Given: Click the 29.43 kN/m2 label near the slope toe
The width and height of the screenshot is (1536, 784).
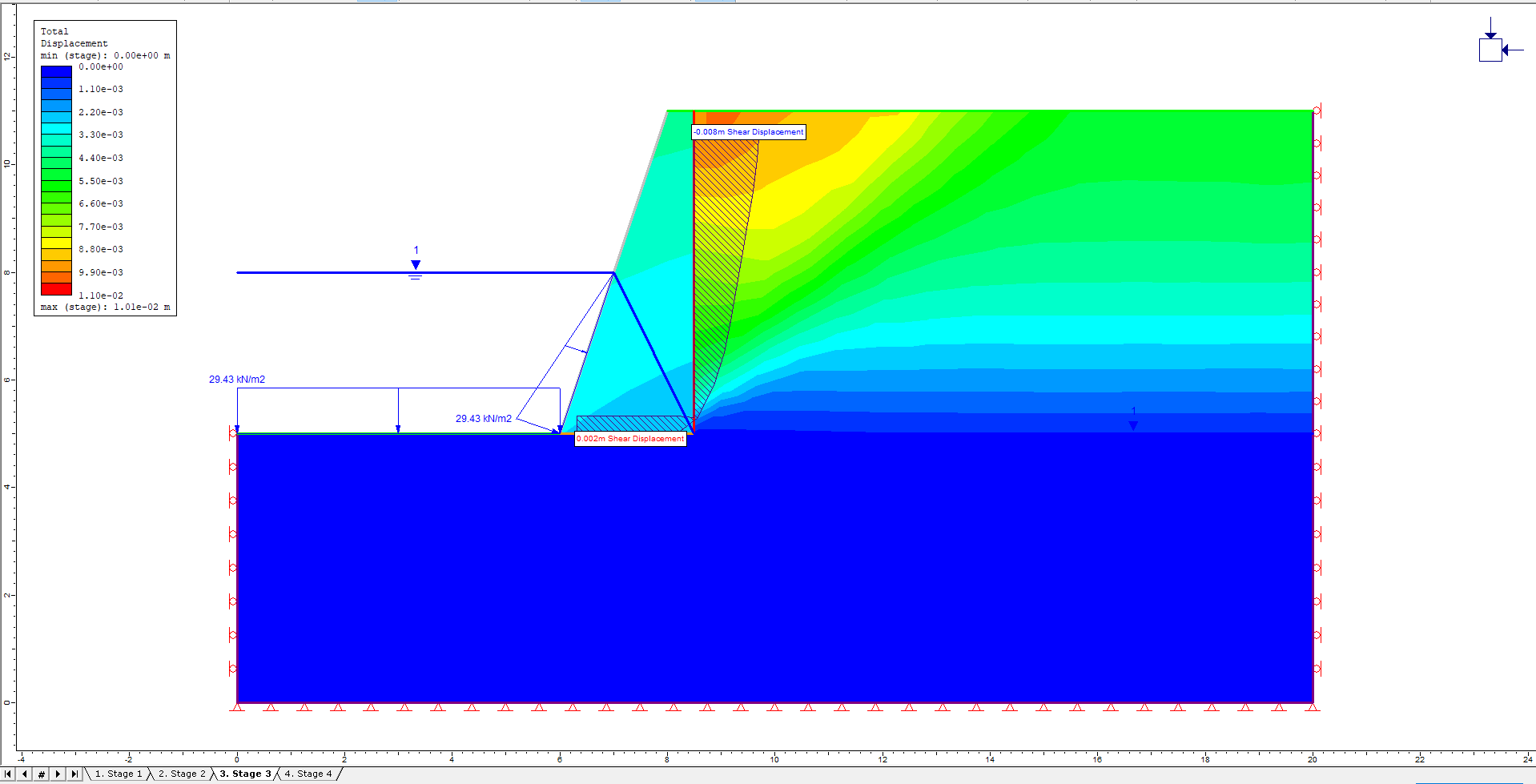Looking at the screenshot, I should 484,419.
